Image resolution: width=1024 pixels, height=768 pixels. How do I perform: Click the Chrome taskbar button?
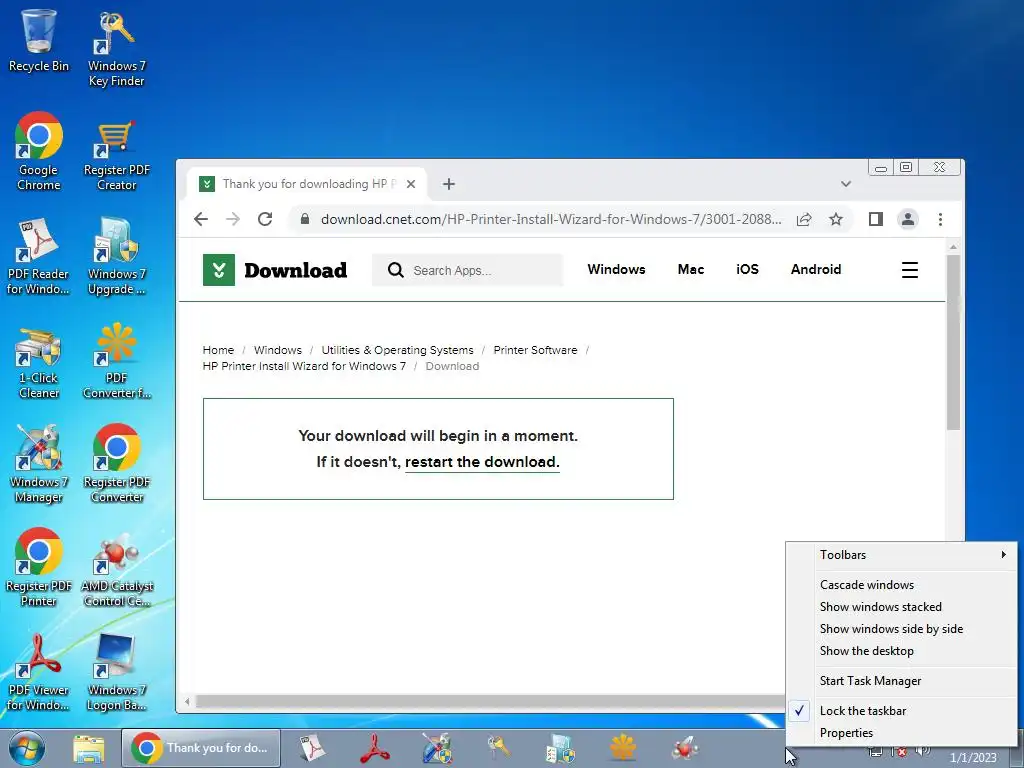201,748
